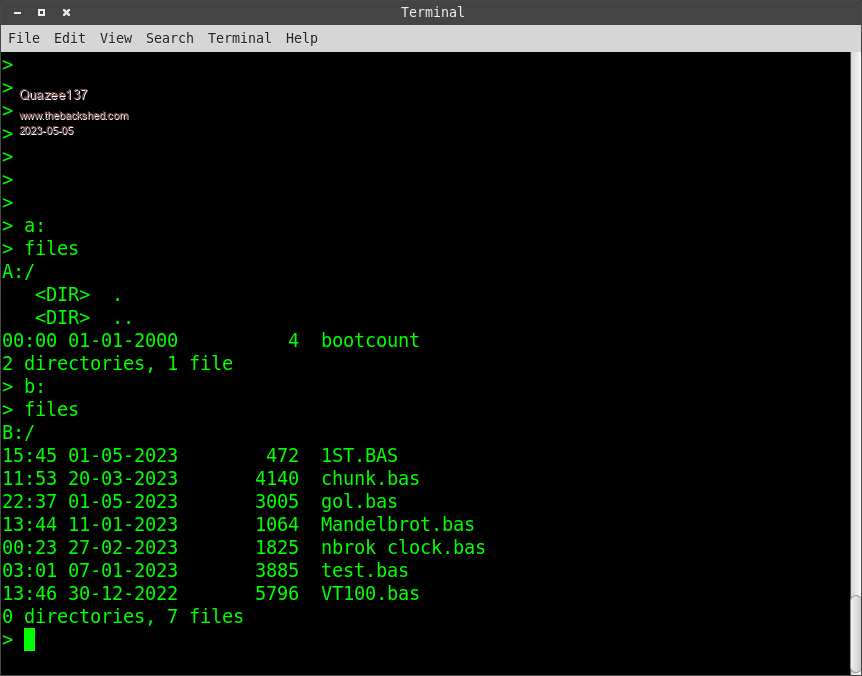Click the 1ST.BAS filename in listing

coord(359,455)
